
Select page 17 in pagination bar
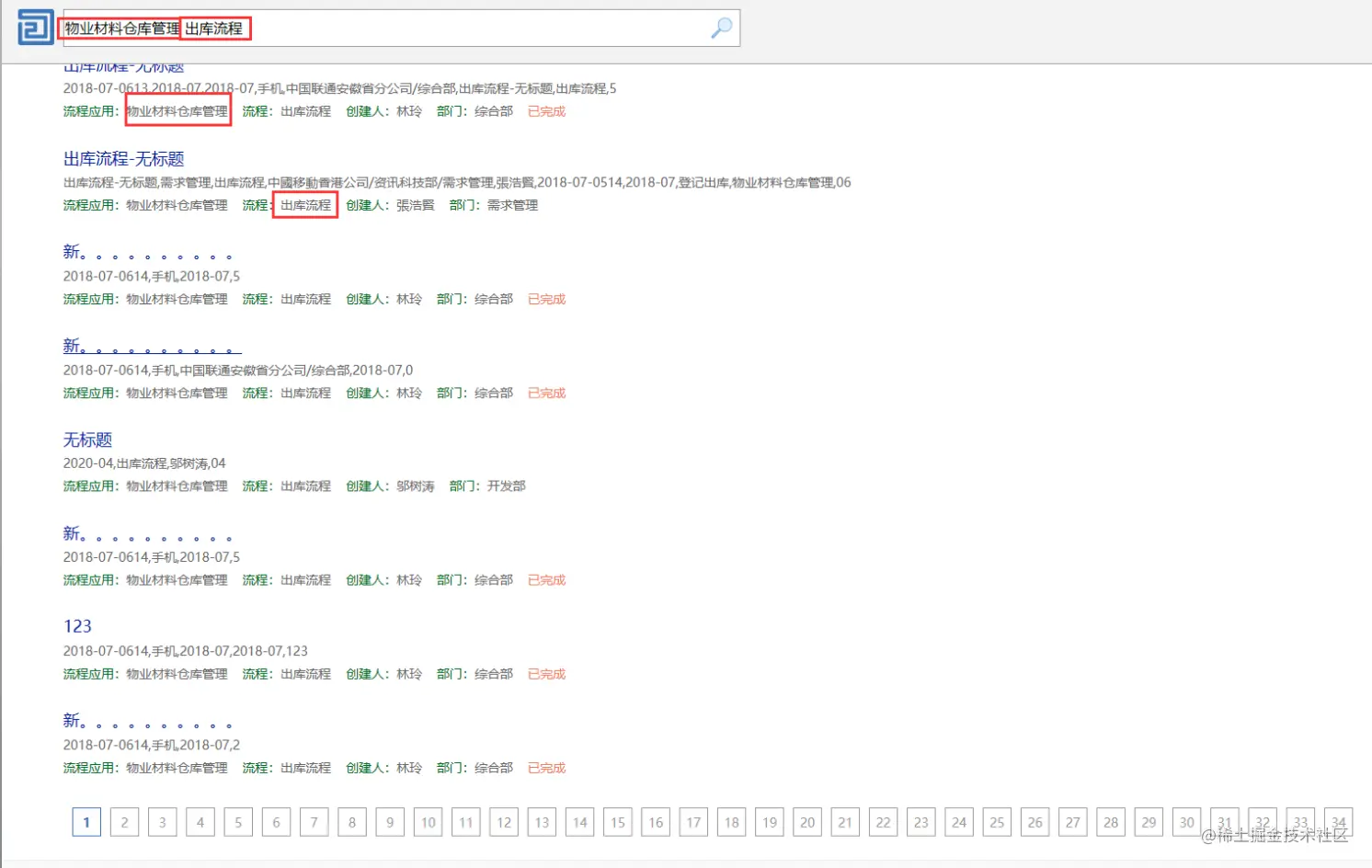pyautogui.click(x=693, y=821)
